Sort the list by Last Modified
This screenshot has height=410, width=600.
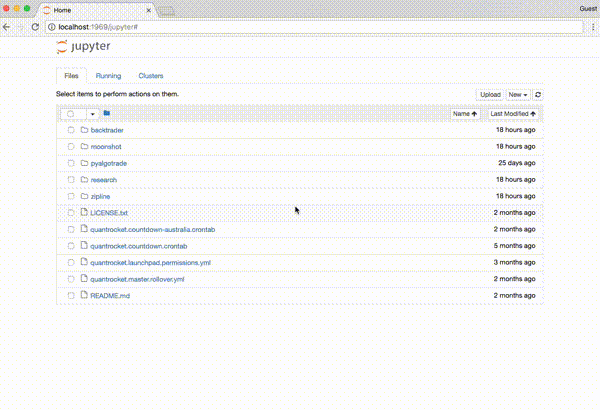pos(513,114)
